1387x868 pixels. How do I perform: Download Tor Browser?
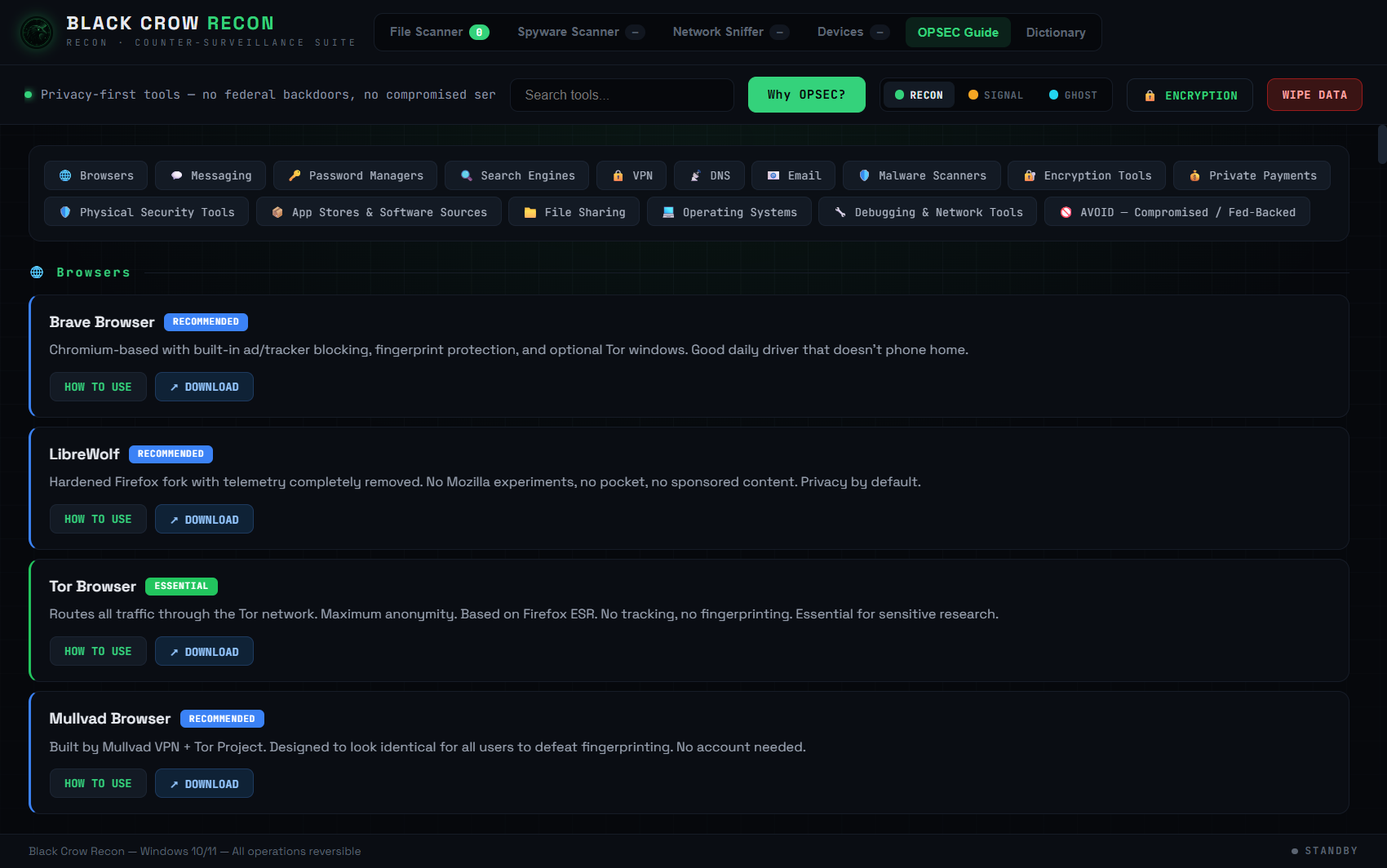(204, 651)
